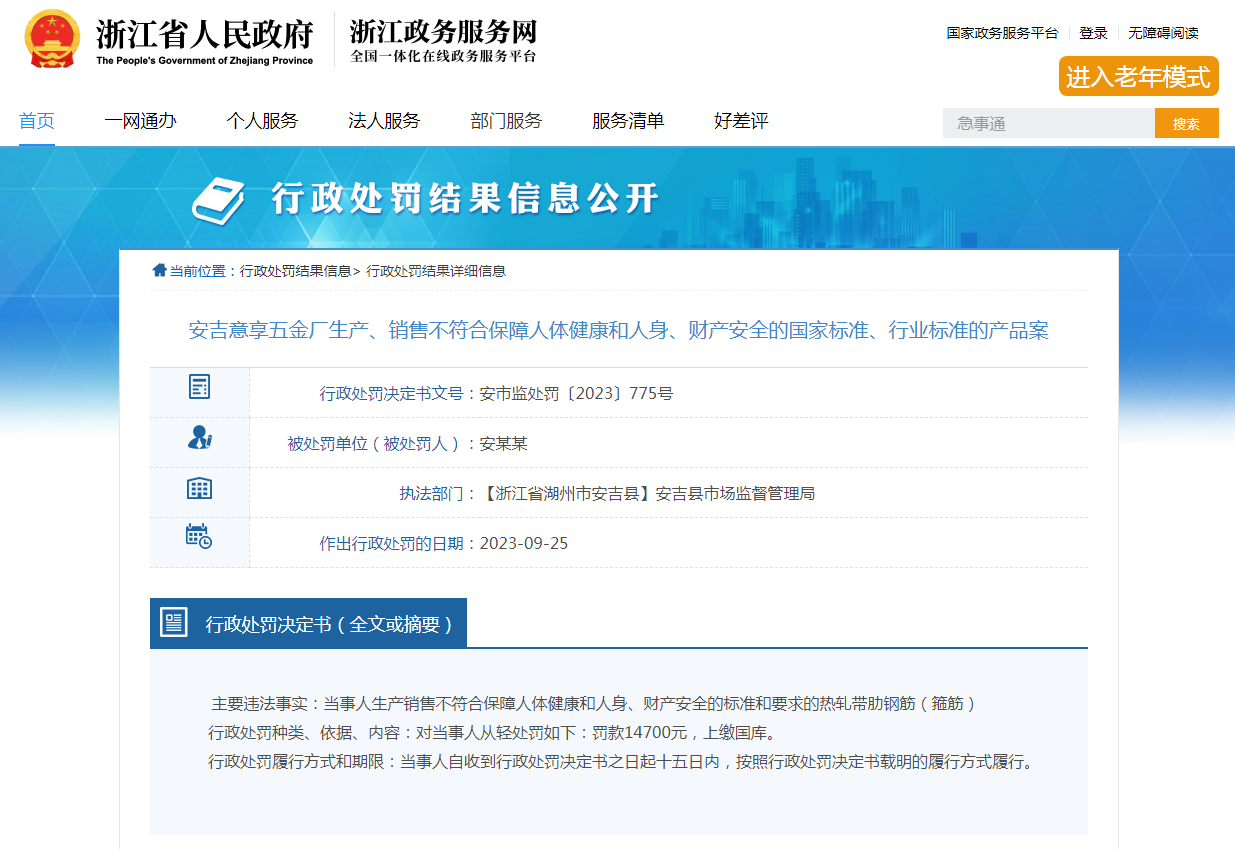The height and width of the screenshot is (849, 1235).
Task: Click the person icon in 被处罚单位 row
Action: pos(200,437)
